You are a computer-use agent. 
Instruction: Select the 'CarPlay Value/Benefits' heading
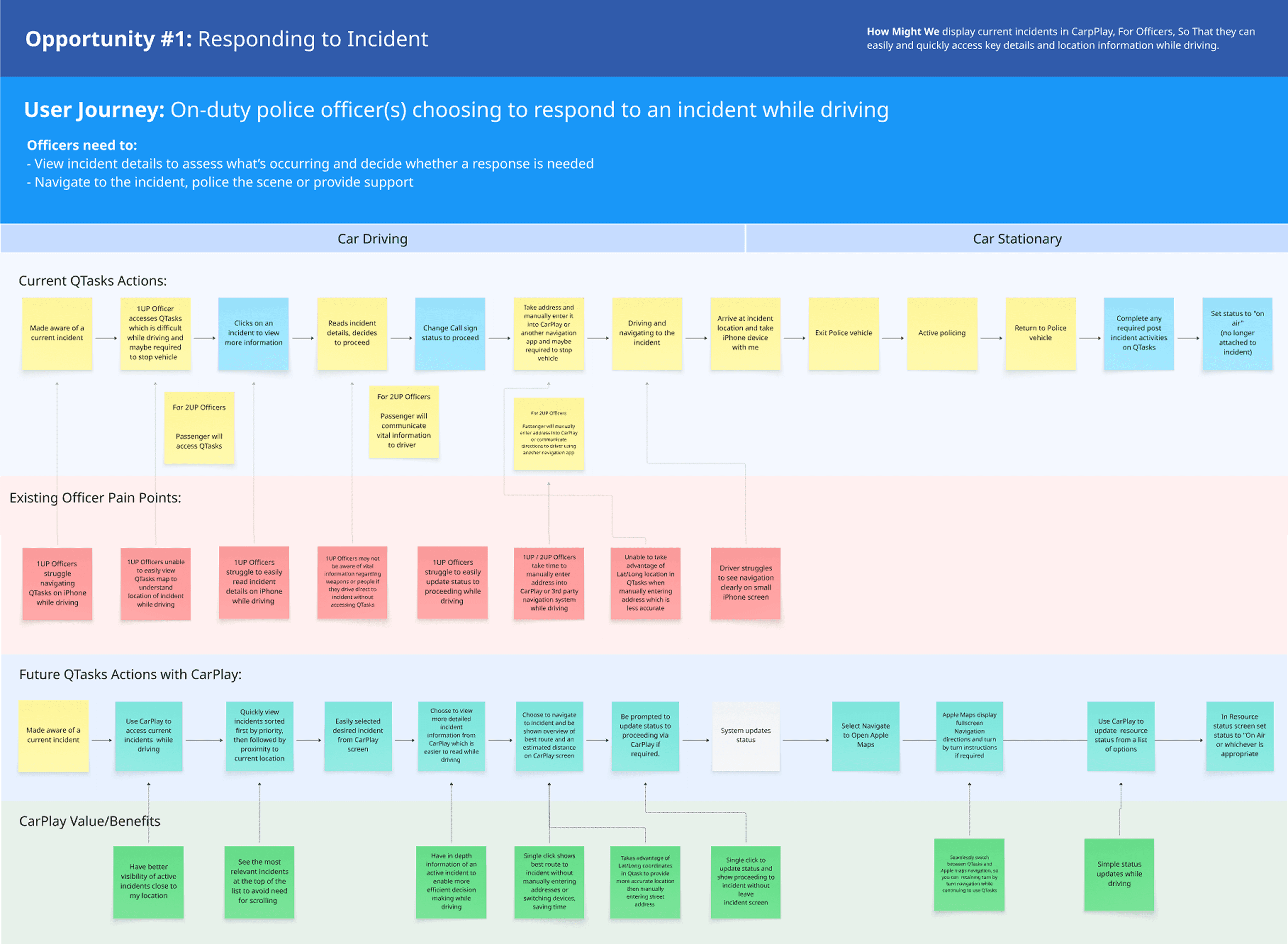(x=90, y=821)
